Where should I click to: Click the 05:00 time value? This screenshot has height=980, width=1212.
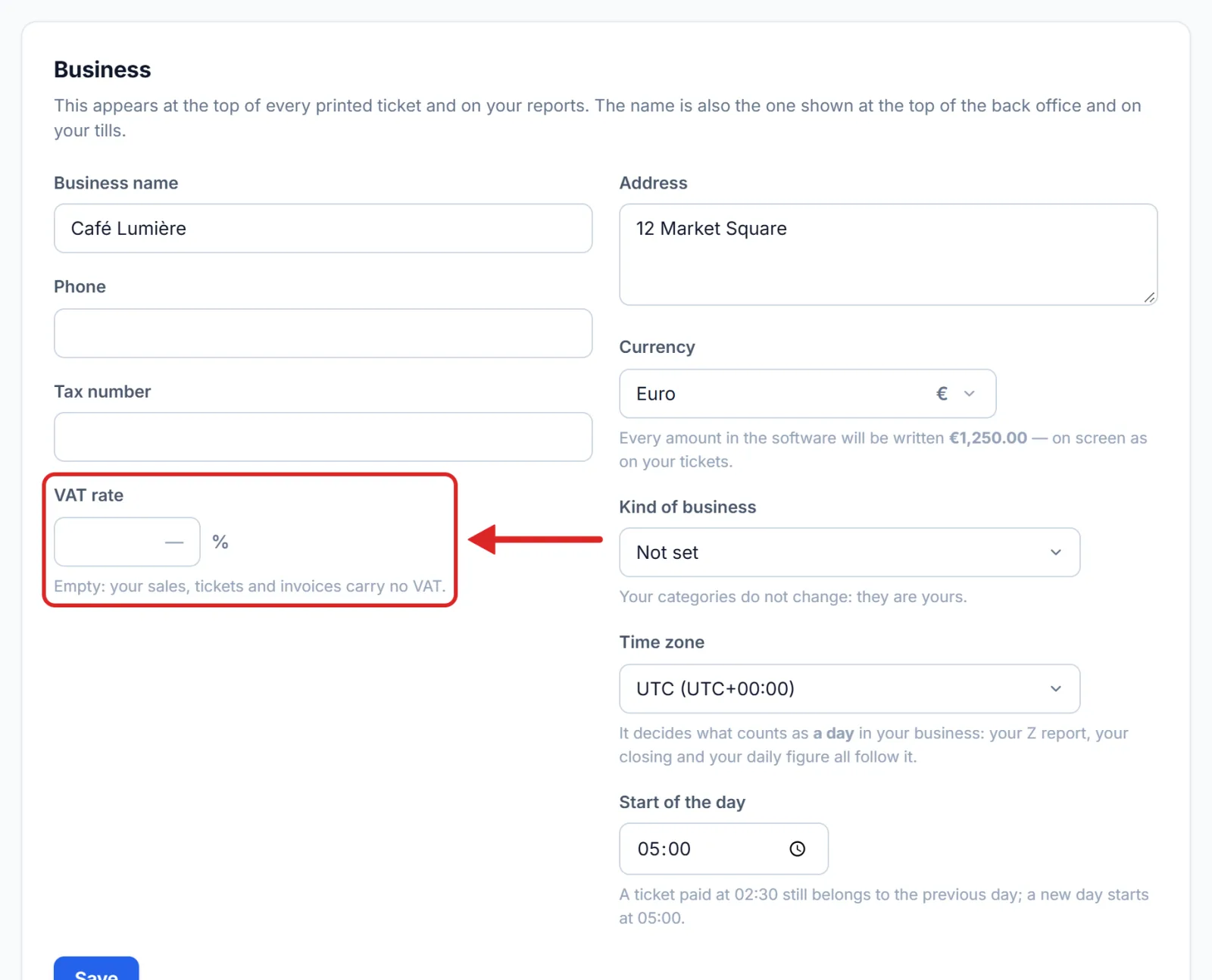[664, 849]
